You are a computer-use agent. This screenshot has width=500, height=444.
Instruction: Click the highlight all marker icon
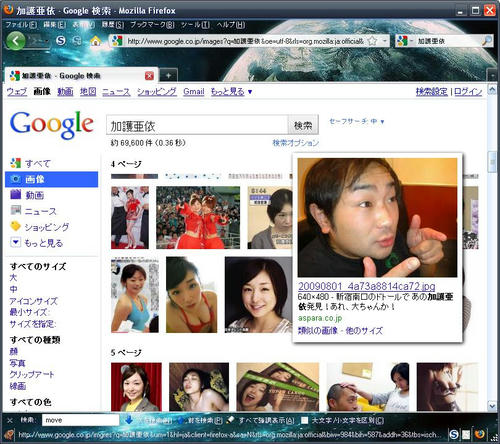pos(230,420)
